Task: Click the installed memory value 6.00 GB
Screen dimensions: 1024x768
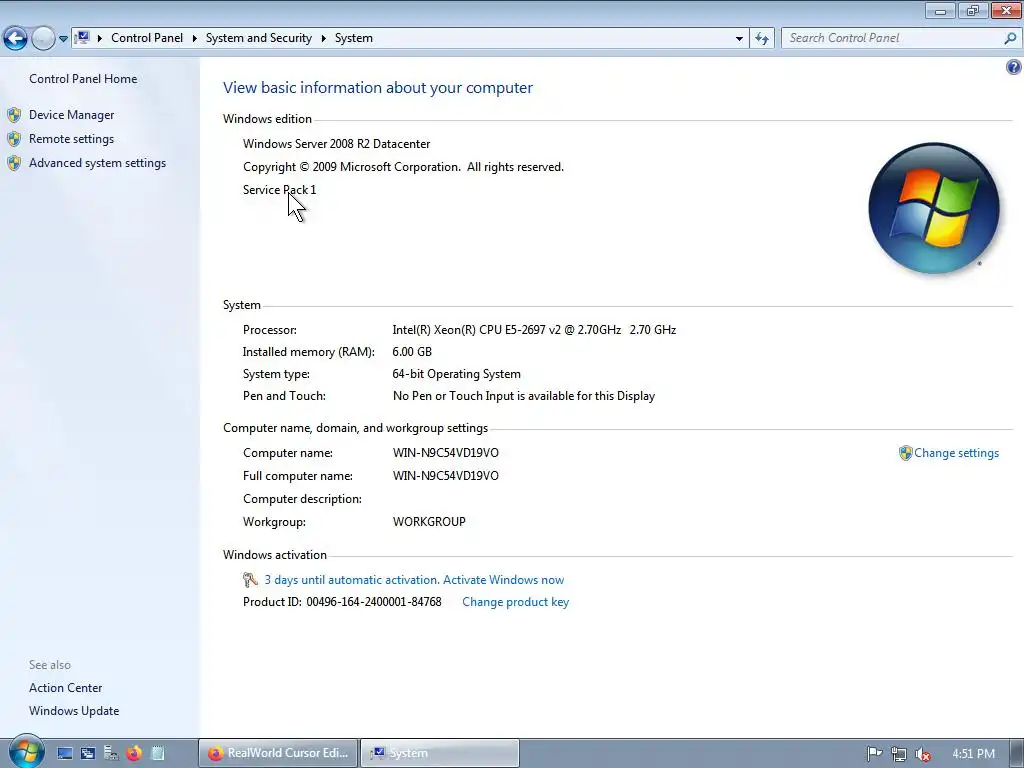Action: [x=412, y=352]
